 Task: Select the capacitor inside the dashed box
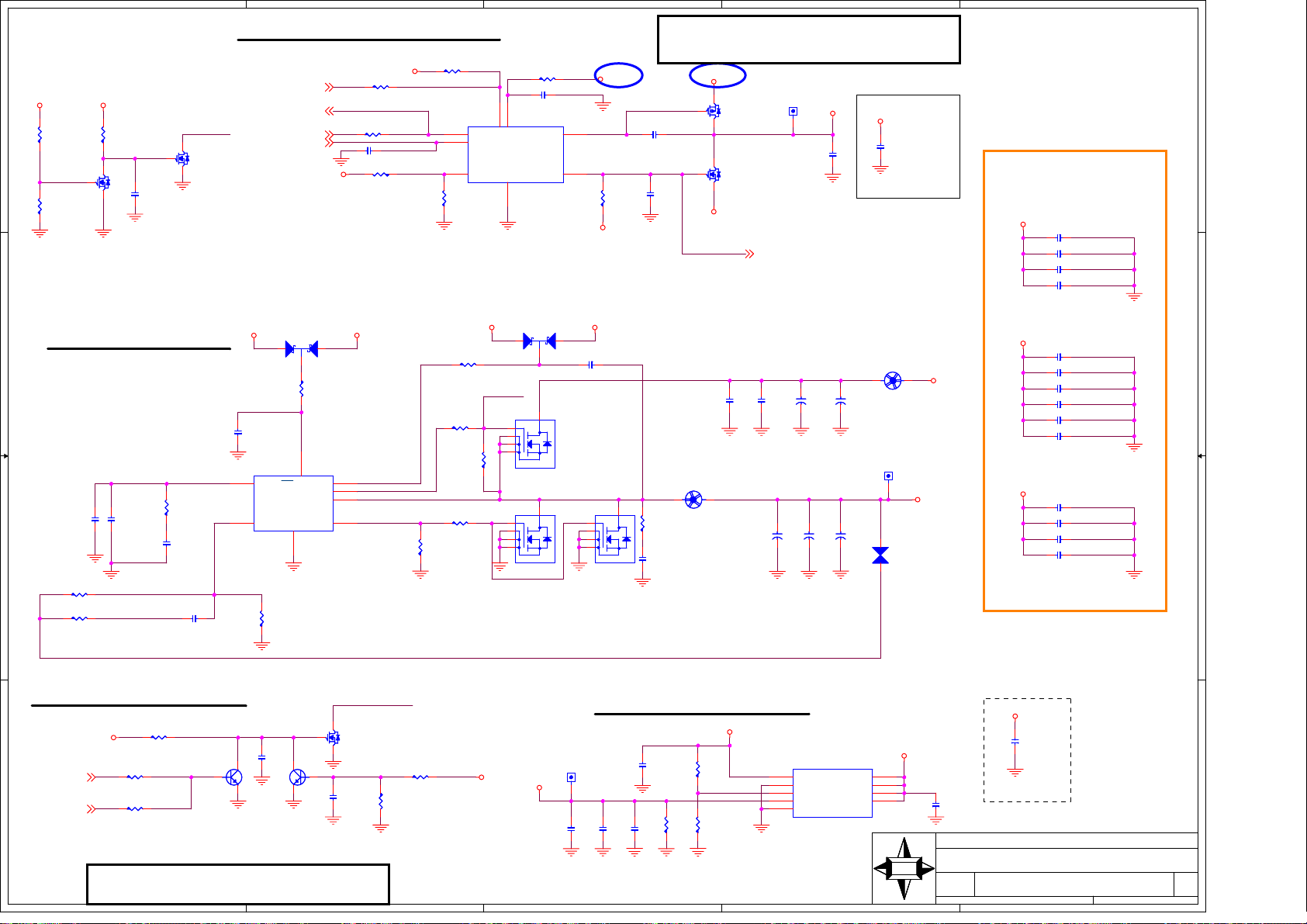coord(1015,742)
